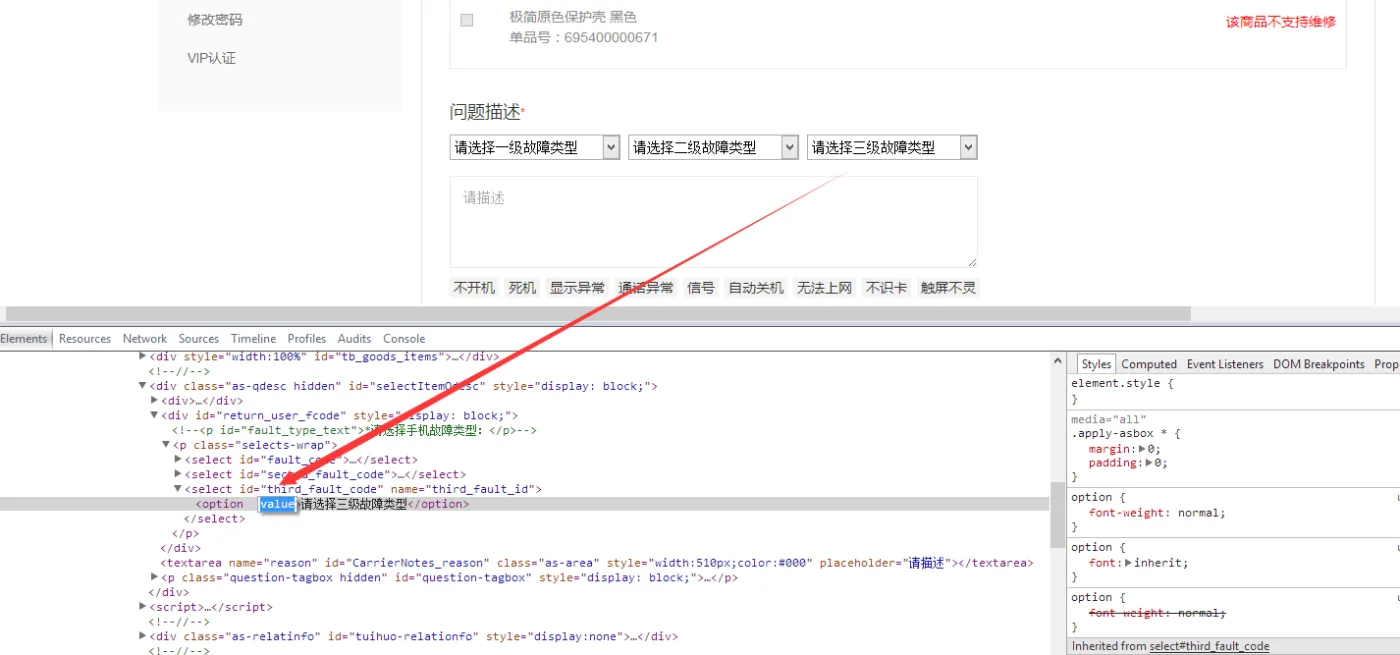1400x655 pixels.
Task: Open the Console tab in DevTools
Action: pos(404,339)
